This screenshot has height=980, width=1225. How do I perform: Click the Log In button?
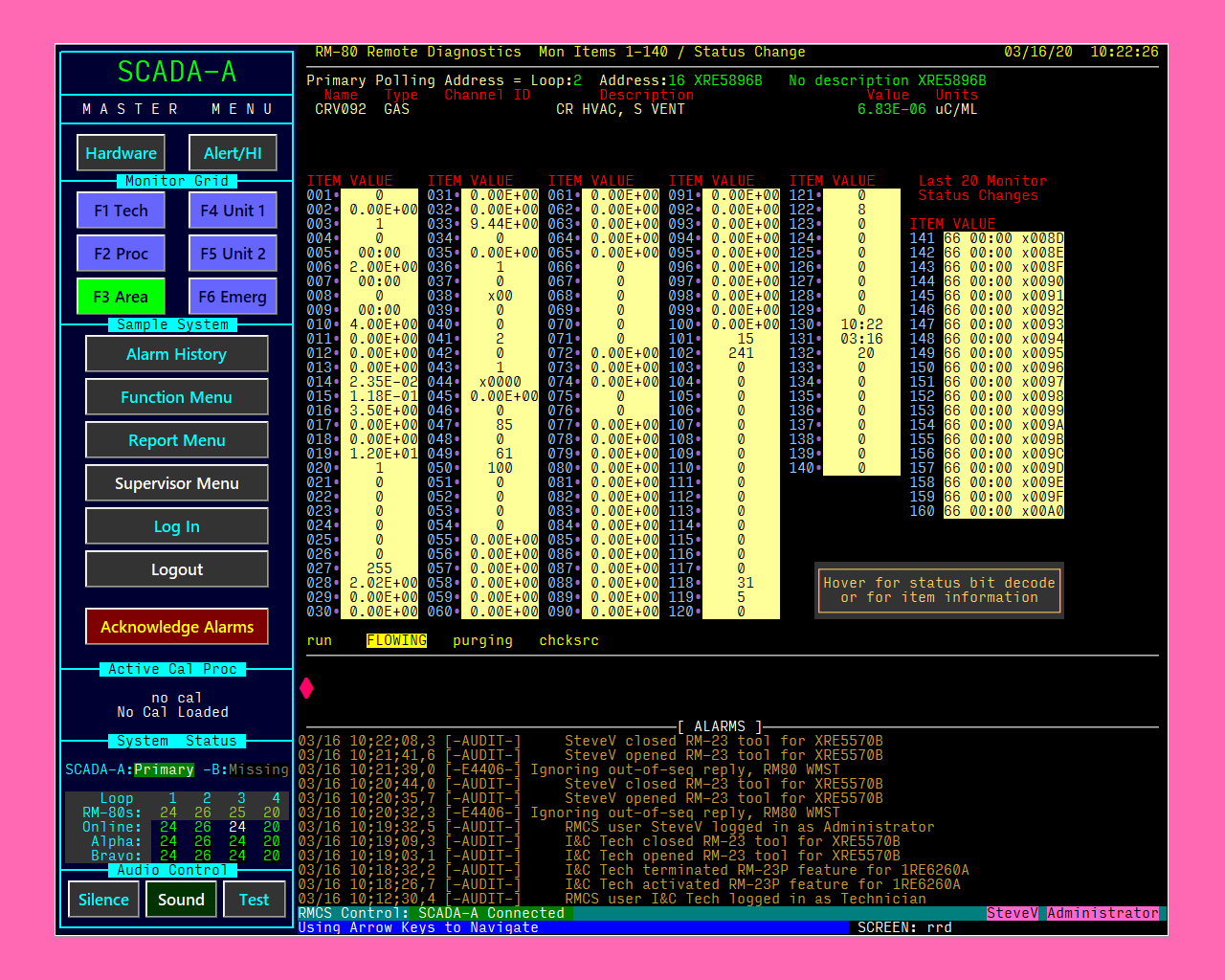pos(177,526)
